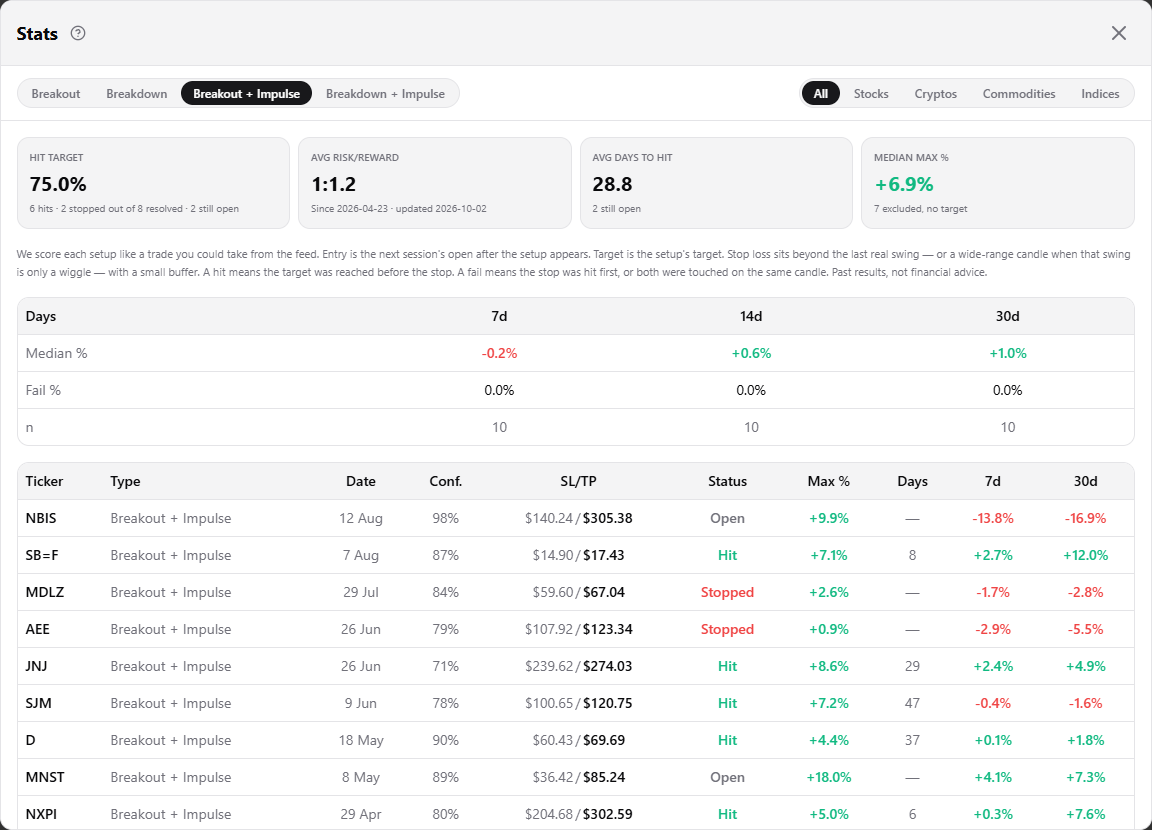The image size is (1152, 830).
Task: Open the SB=F ticker row
Action: click(x=575, y=555)
